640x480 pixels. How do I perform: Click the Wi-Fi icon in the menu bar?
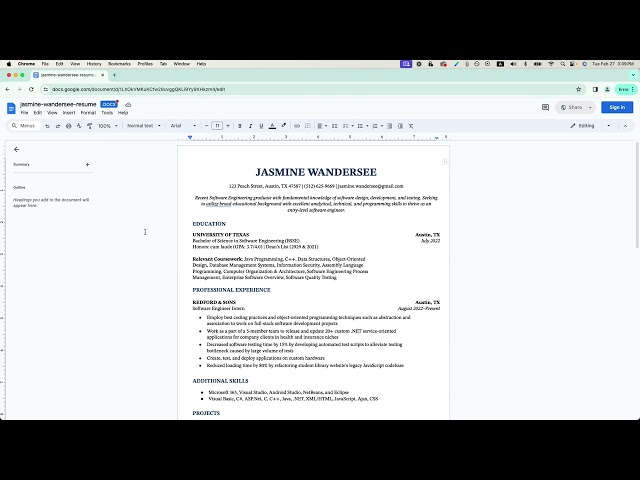pyautogui.click(x=551, y=64)
